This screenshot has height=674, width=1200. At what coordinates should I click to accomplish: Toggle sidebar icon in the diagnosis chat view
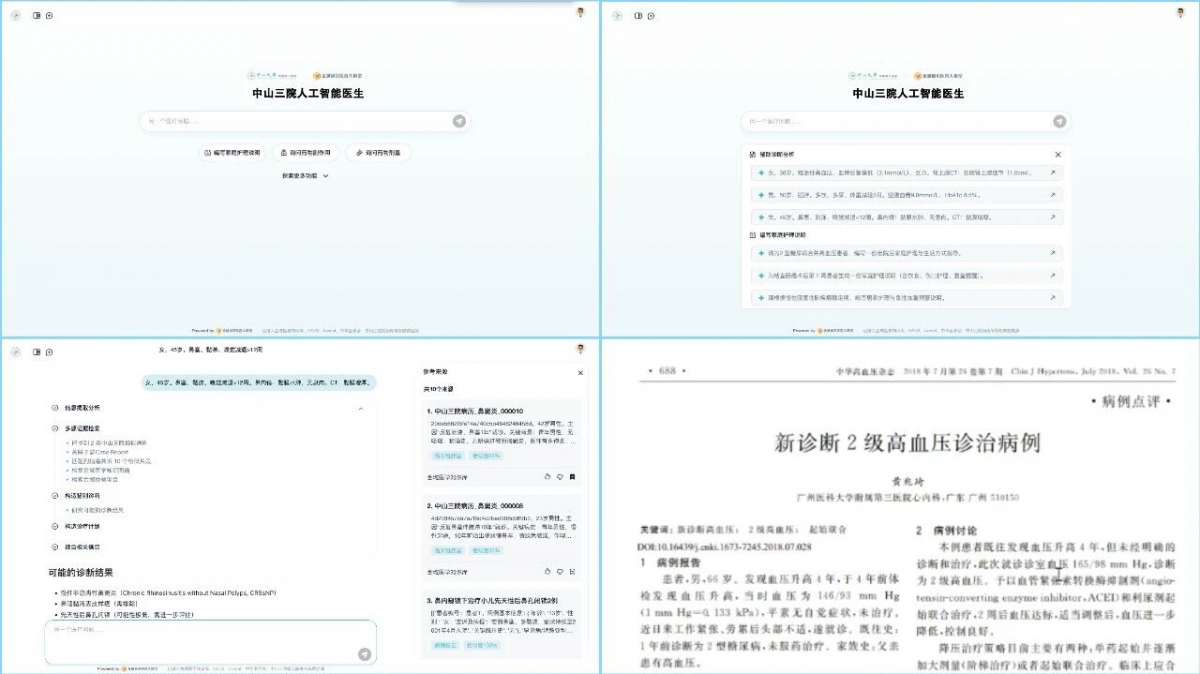[37, 352]
